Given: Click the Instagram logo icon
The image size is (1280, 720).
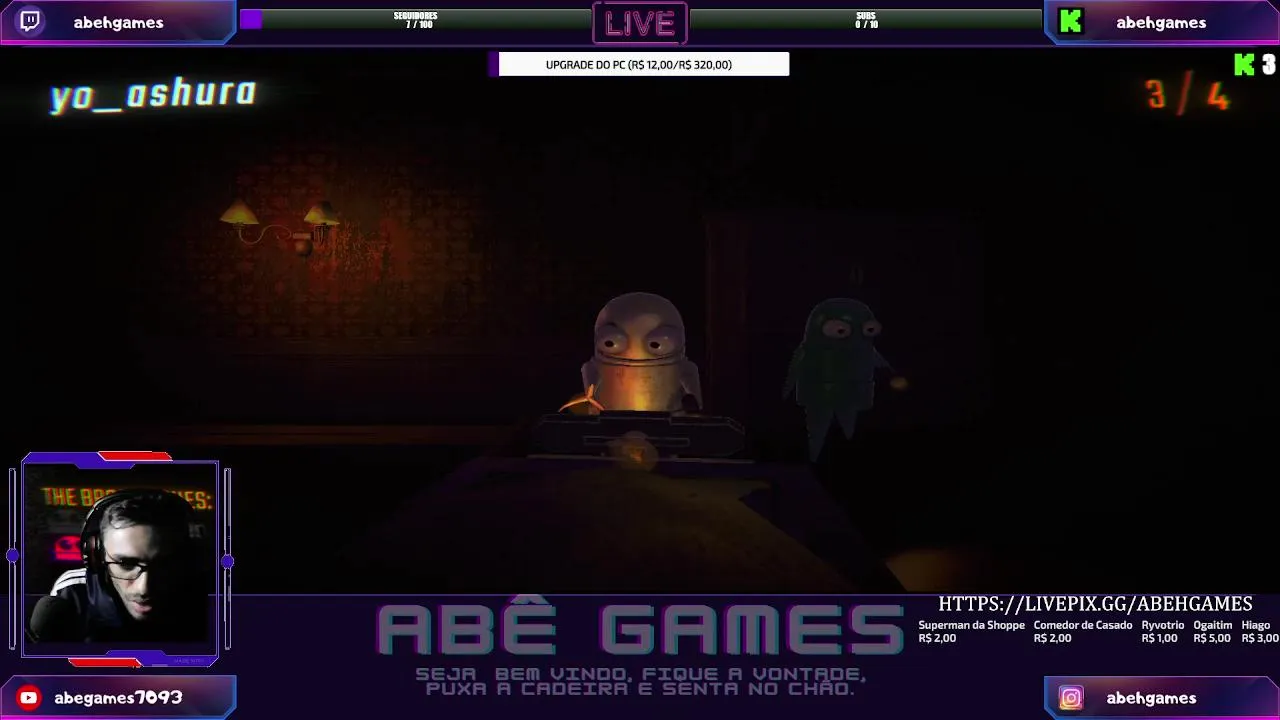Looking at the screenshot, I should coord(1071,698).
